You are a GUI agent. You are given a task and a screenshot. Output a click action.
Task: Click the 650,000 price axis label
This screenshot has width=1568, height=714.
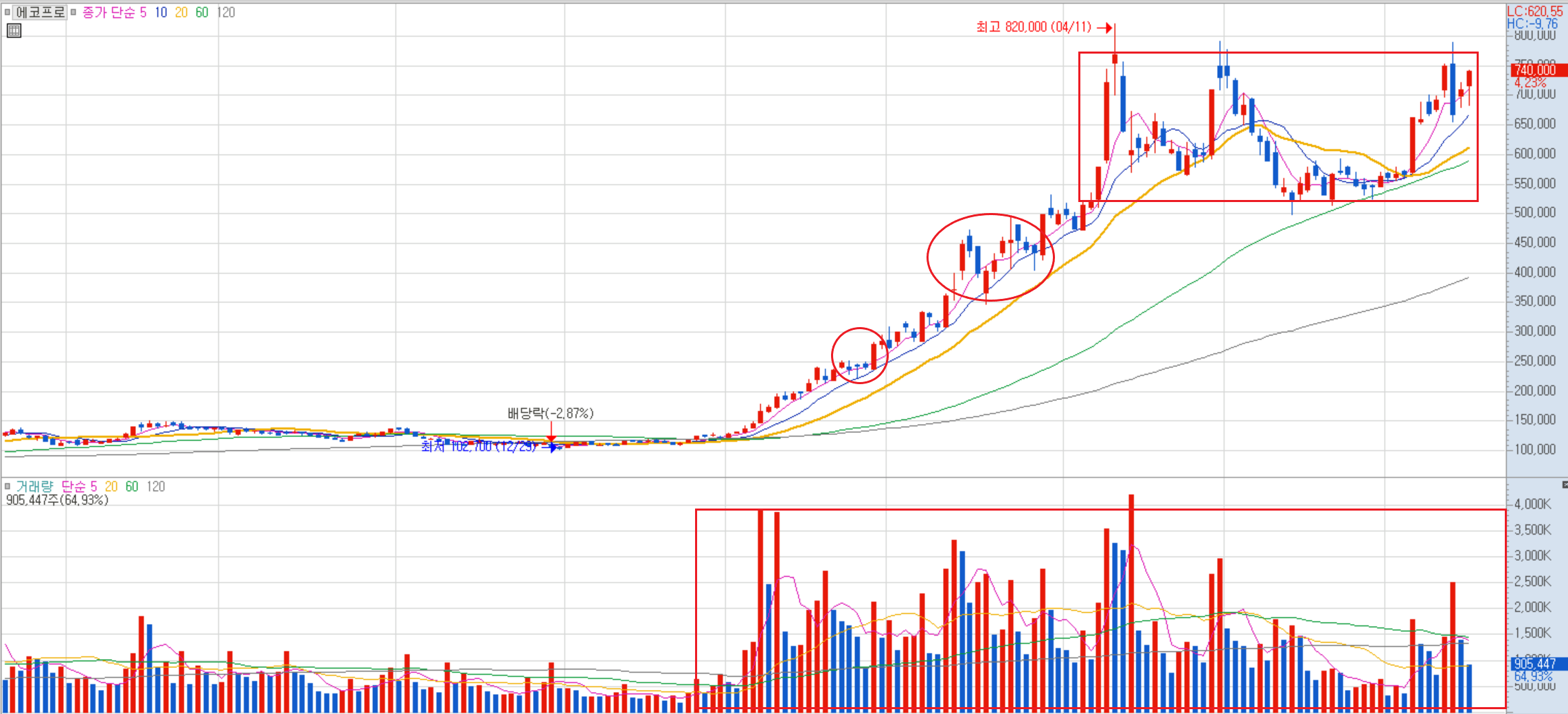(x=1535, y=124)
